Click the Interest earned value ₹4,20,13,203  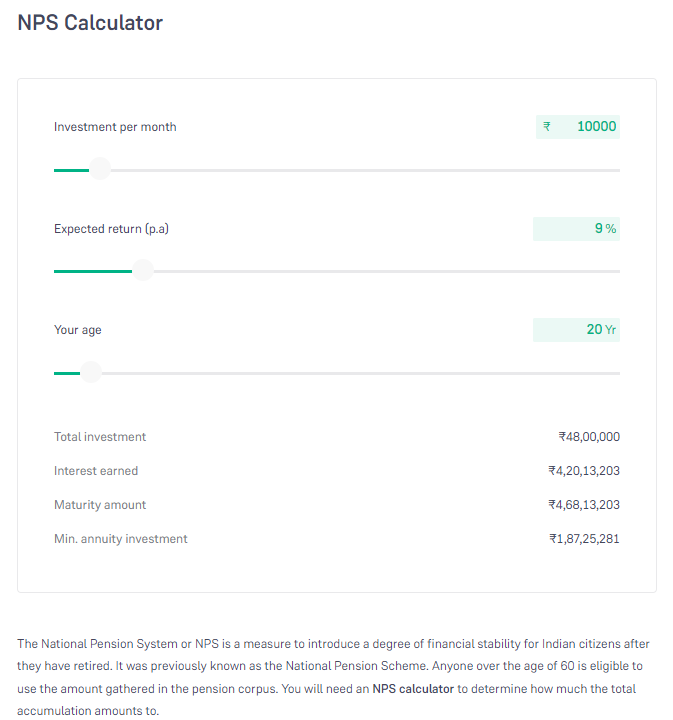pyautogui.click(x=584, y=471)
